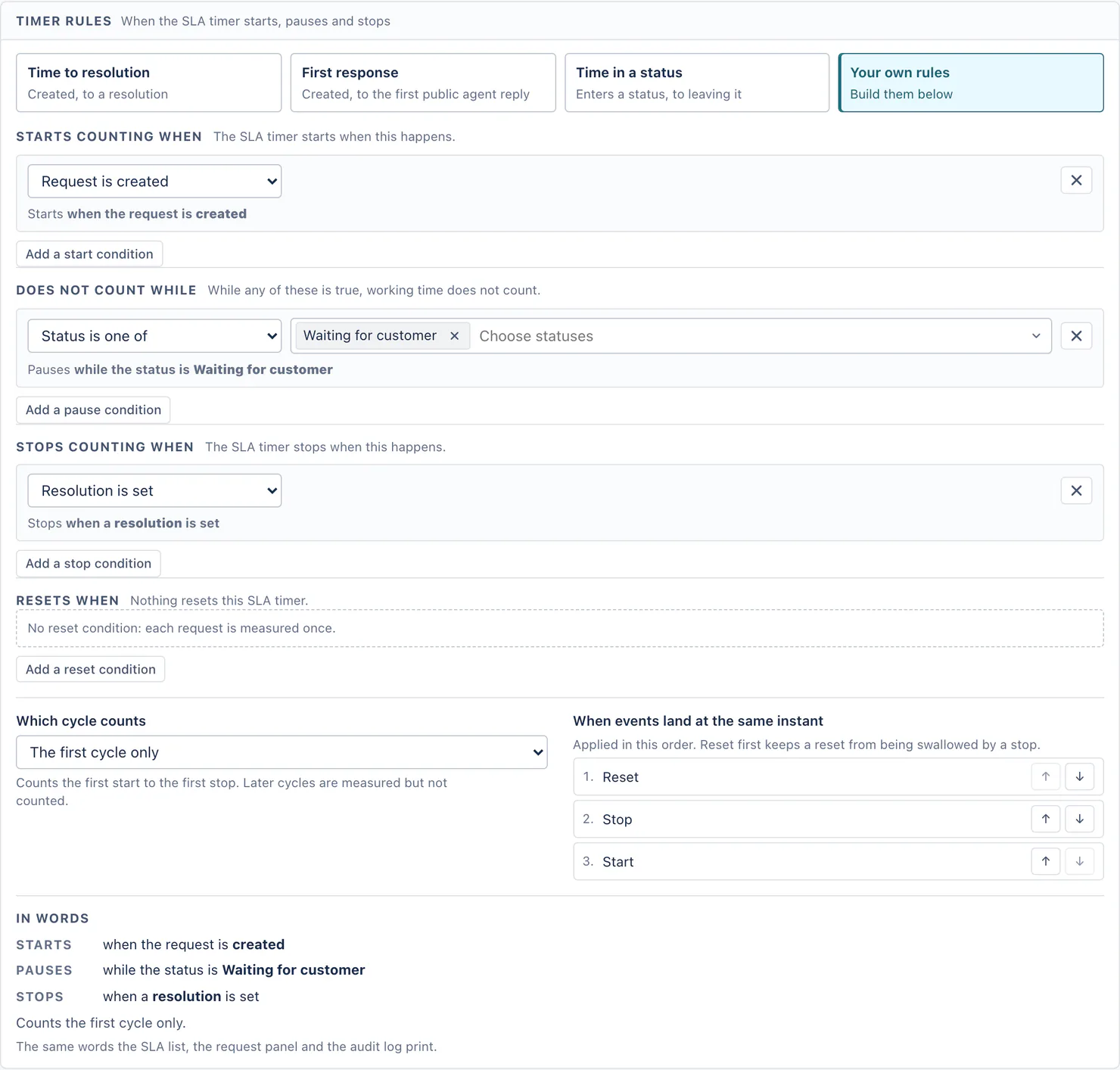Open the Resolution is set dropdown
This screenshot has width=1120, height=1070.
pyautogui.click(x=154, y=490)
